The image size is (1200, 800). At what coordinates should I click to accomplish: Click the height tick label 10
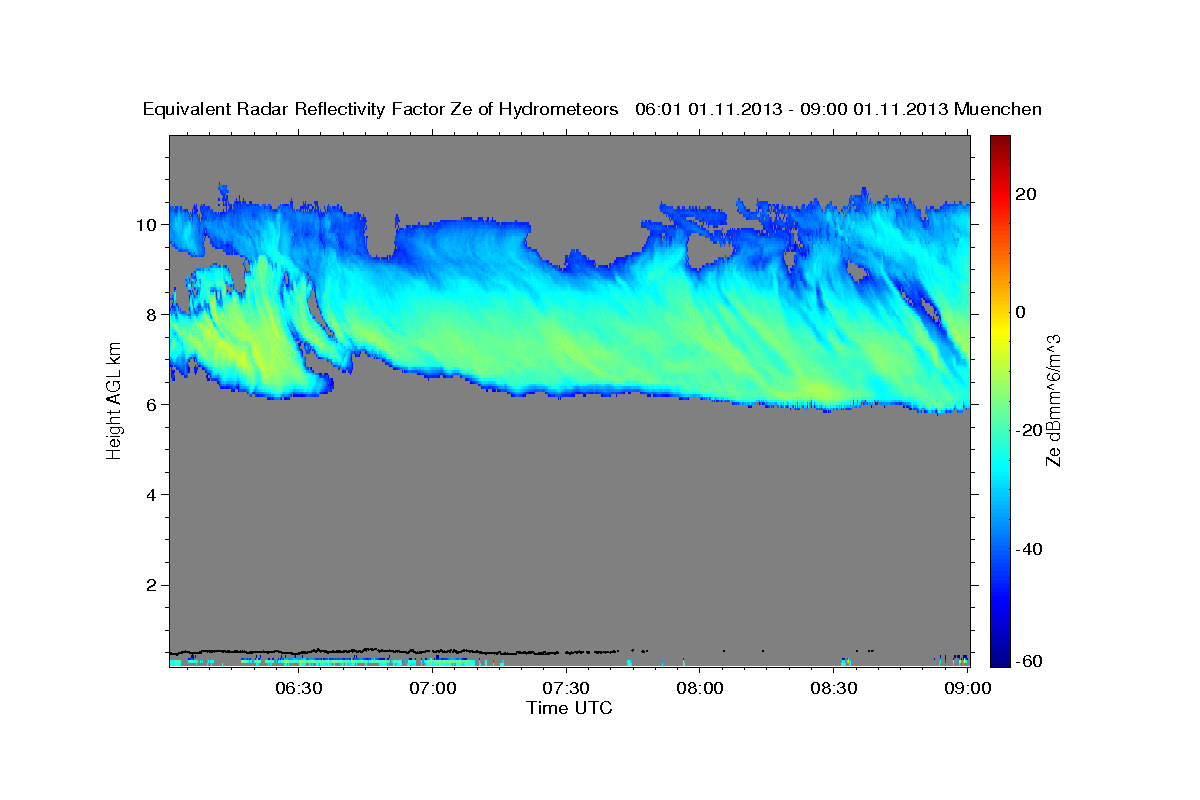pyautogui.click(x=148, y=224)
